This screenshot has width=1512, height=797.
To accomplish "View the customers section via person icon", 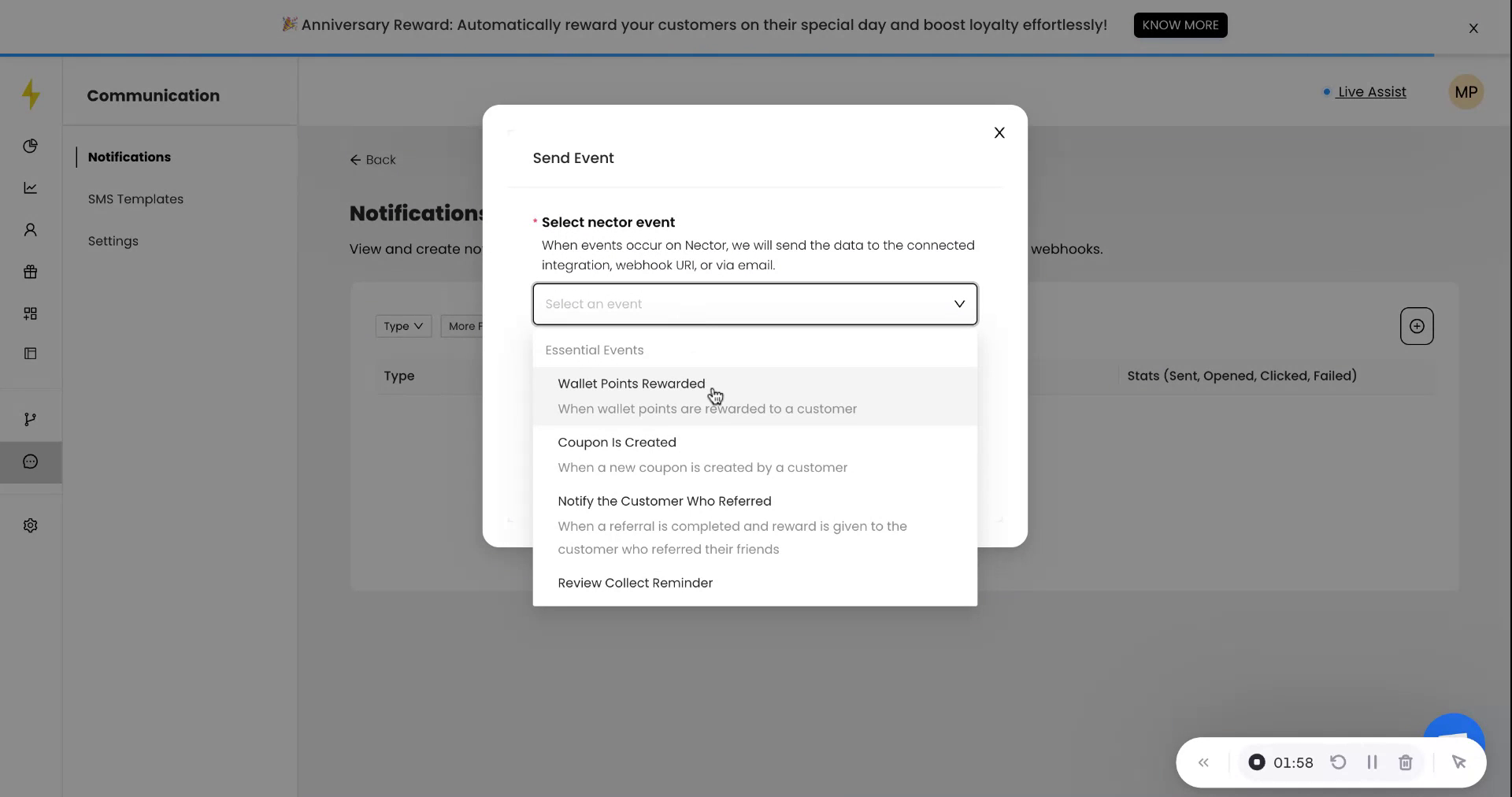I will click(x=30, y=229).
